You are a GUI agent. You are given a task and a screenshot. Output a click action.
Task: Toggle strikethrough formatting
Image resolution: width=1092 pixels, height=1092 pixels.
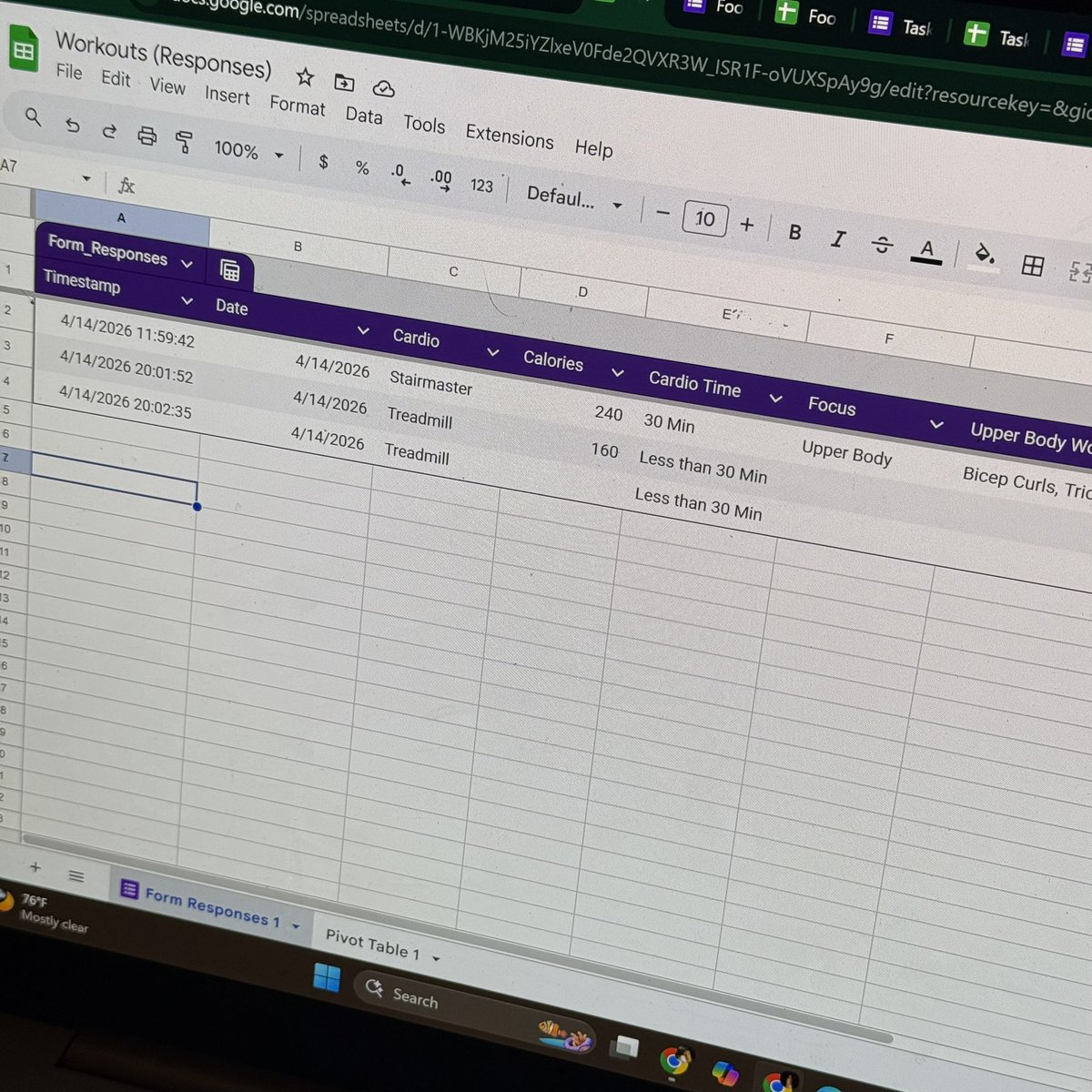(882, 245)
